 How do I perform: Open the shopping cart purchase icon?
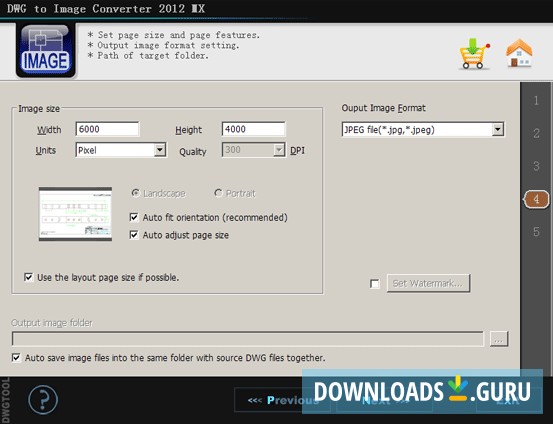(x=474, y=53)
